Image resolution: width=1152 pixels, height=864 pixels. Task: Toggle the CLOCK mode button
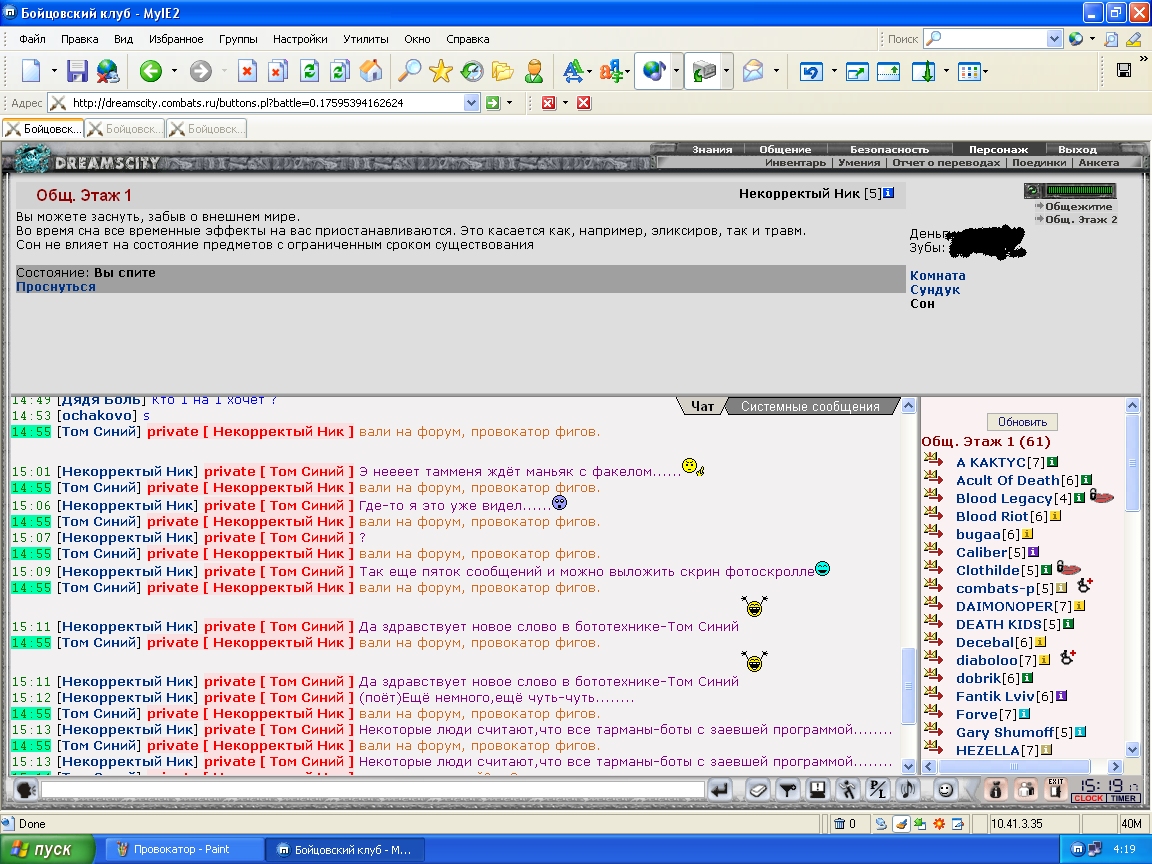click(1088, 798)
